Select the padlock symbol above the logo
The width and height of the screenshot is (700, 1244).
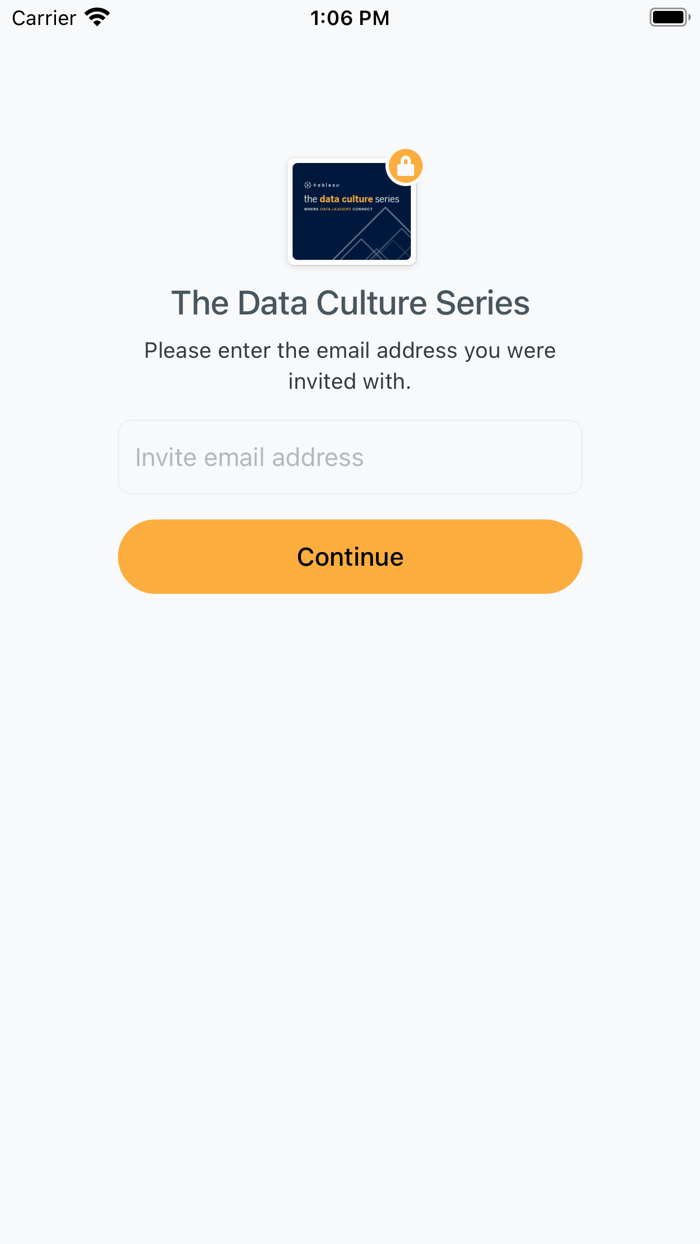coord(404,165)
